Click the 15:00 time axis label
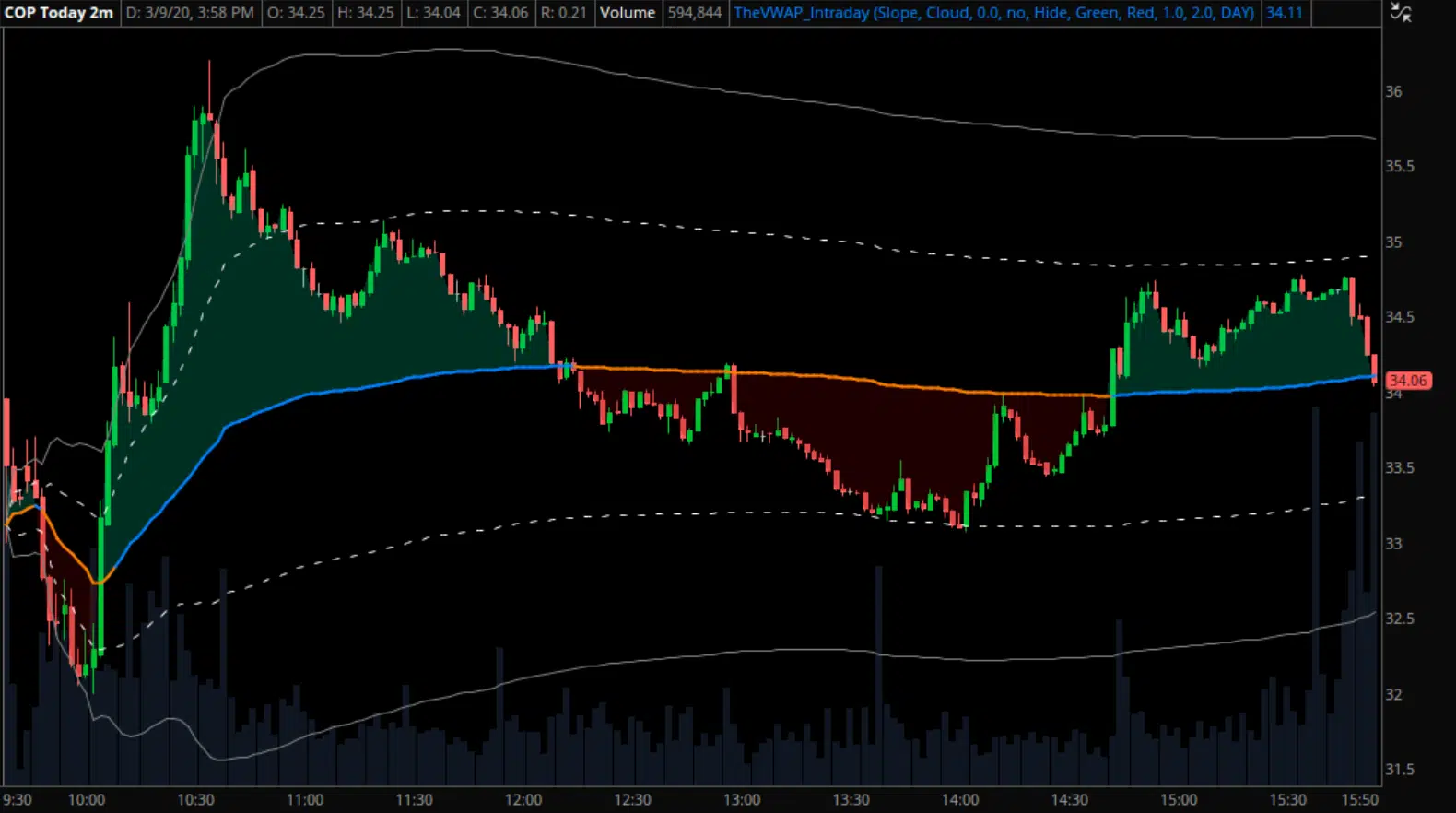 (1179, 800)
